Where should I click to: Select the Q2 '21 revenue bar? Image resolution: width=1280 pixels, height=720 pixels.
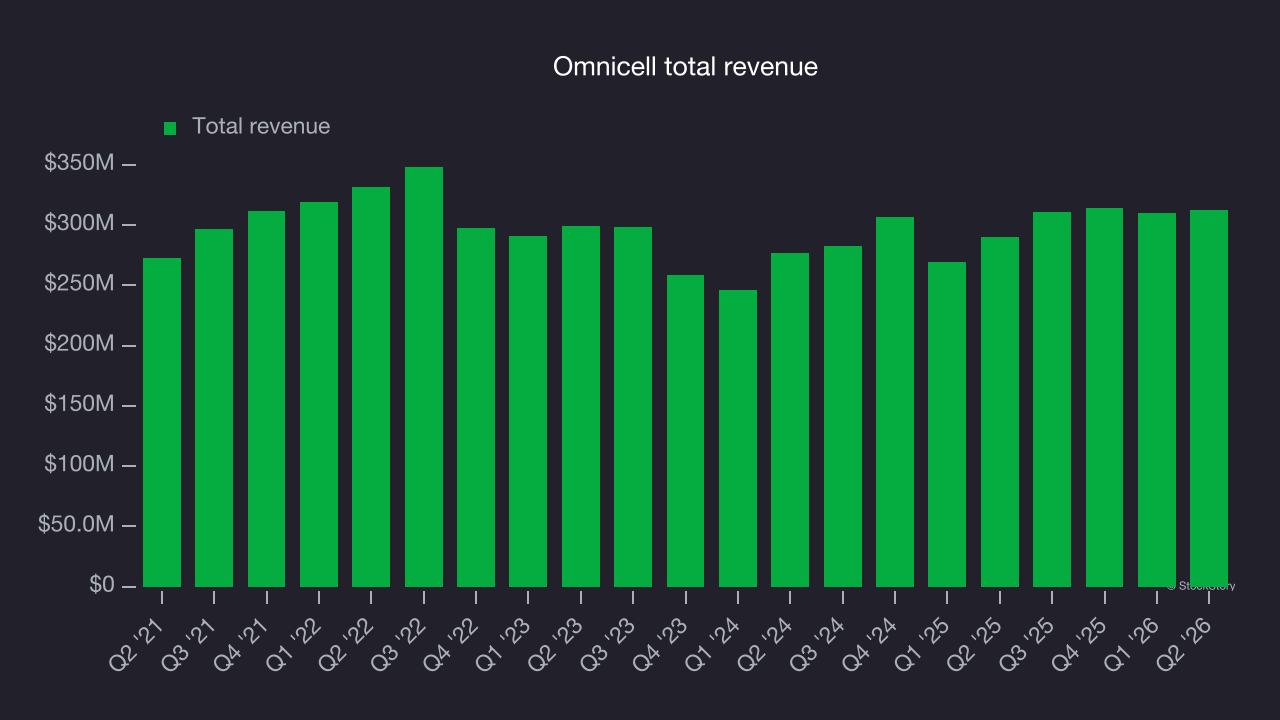pos(162,422)
